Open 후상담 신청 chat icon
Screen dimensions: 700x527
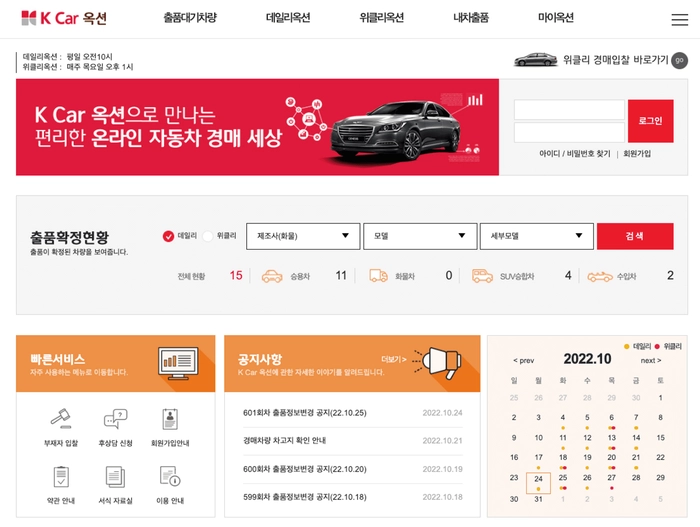click(x=116, y=418)
